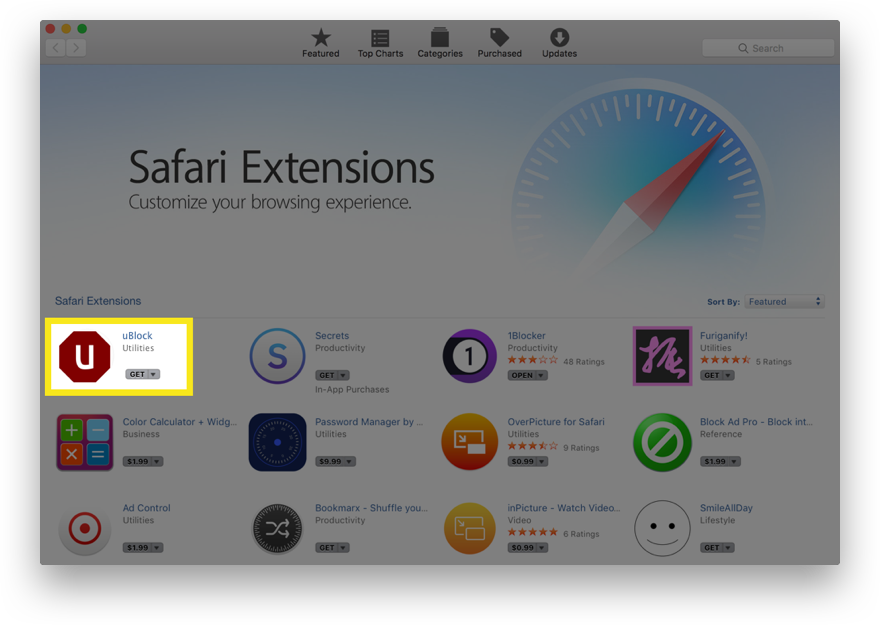The width and height of the screenshot is (880, 625).
Task: Open the Block Ad Pro title link
Action: point(756,422)
